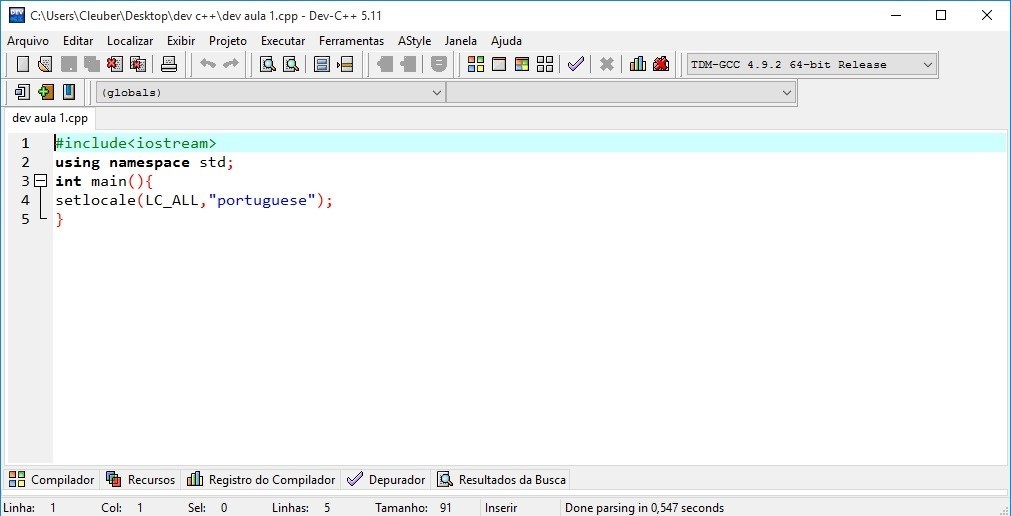Open the empty member functions dropdown
The image size is (1011, 516).
[x=621, y=93]
